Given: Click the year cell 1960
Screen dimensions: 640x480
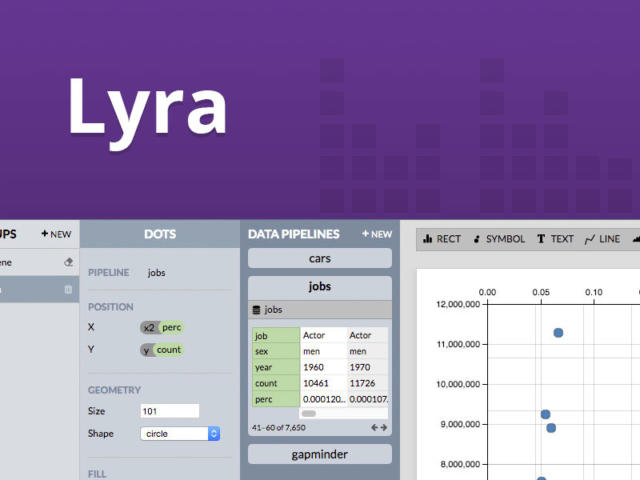Looking at the screenshot, I should pos(313,367).
